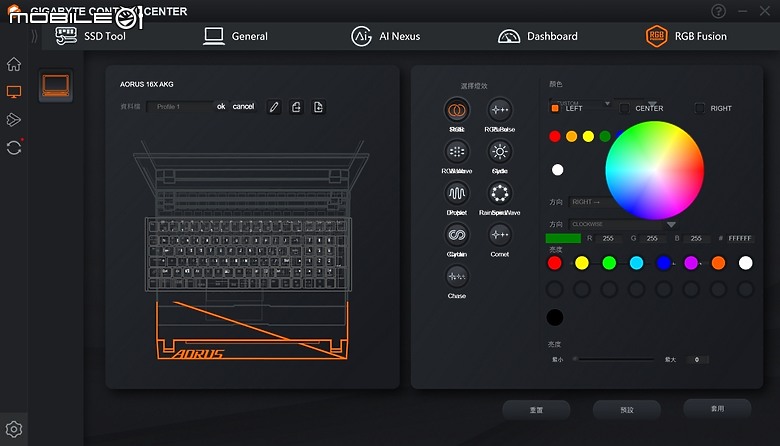Screen dimensions: 780x446
Task: Click the Home icon in left sidebar
Action: point(14,64)
